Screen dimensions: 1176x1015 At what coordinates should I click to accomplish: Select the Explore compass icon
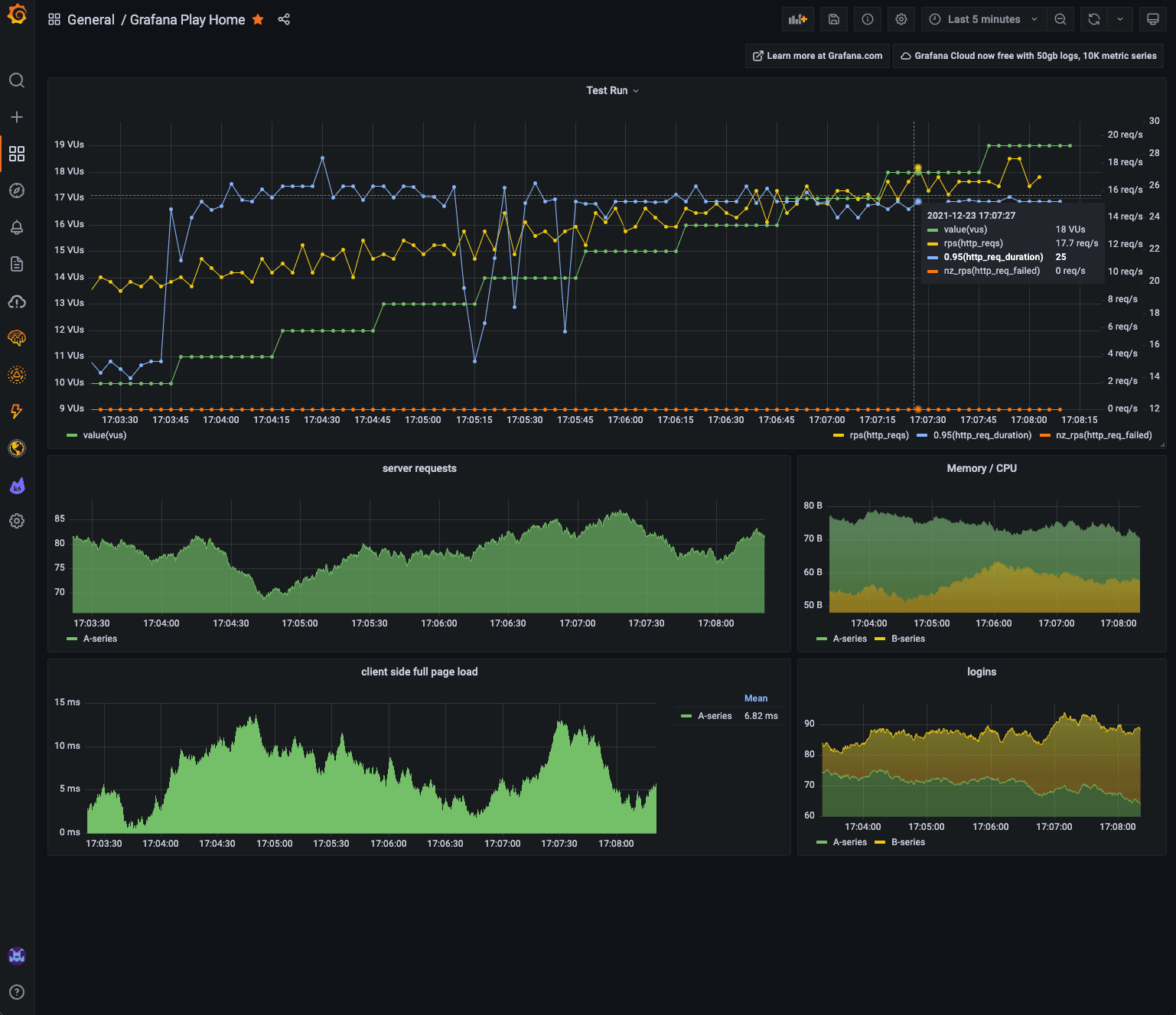pyautogui.click(x=17, y=190)
